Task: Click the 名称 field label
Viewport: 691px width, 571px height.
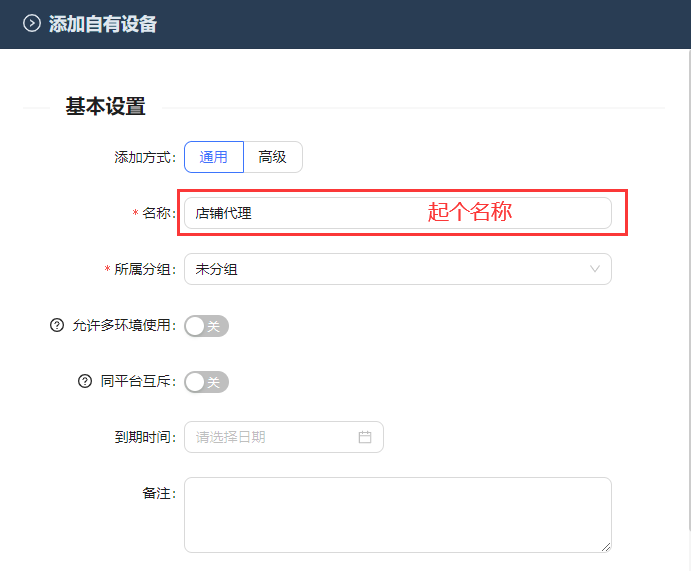Action: tap(158, 213)
